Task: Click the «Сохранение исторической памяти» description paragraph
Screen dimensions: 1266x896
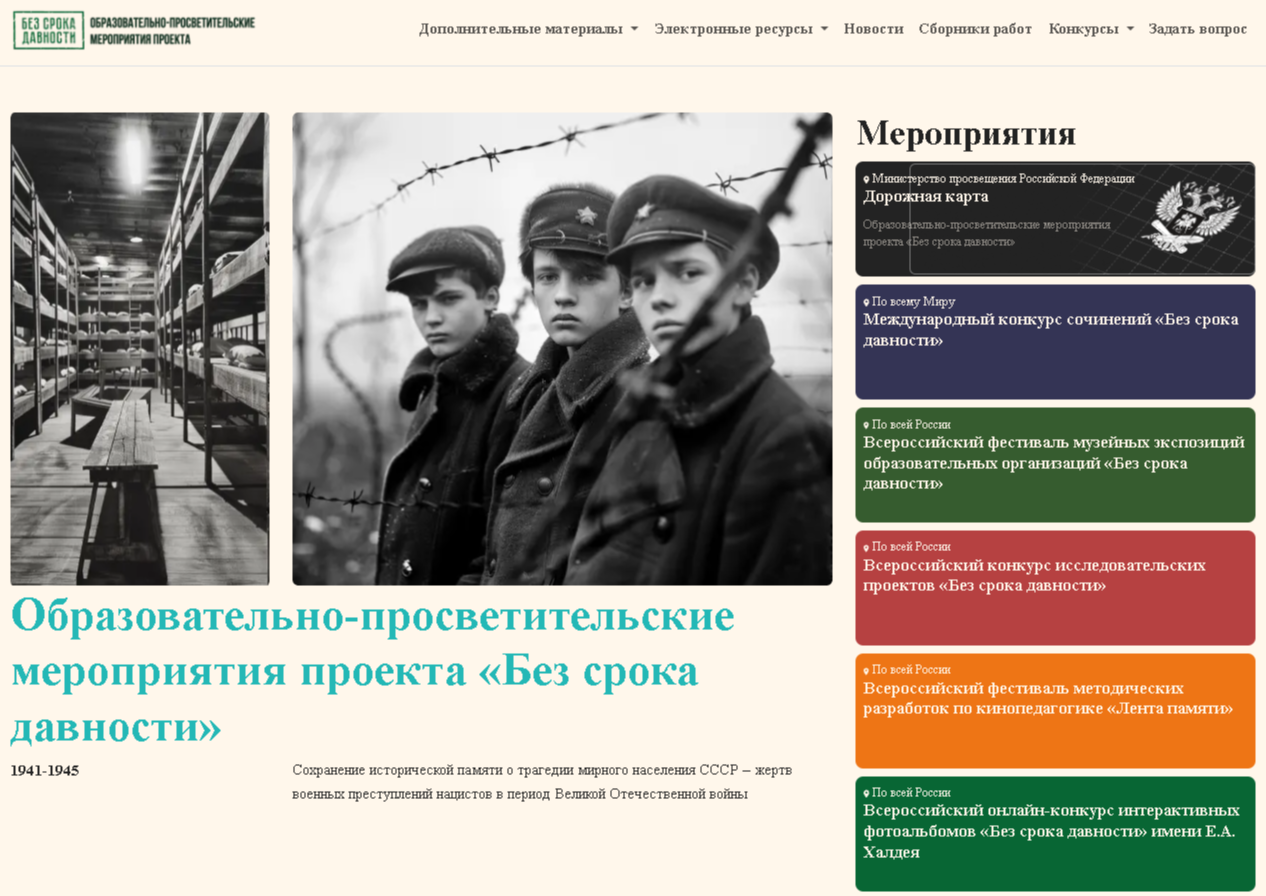Action: (x=542, y=782)
